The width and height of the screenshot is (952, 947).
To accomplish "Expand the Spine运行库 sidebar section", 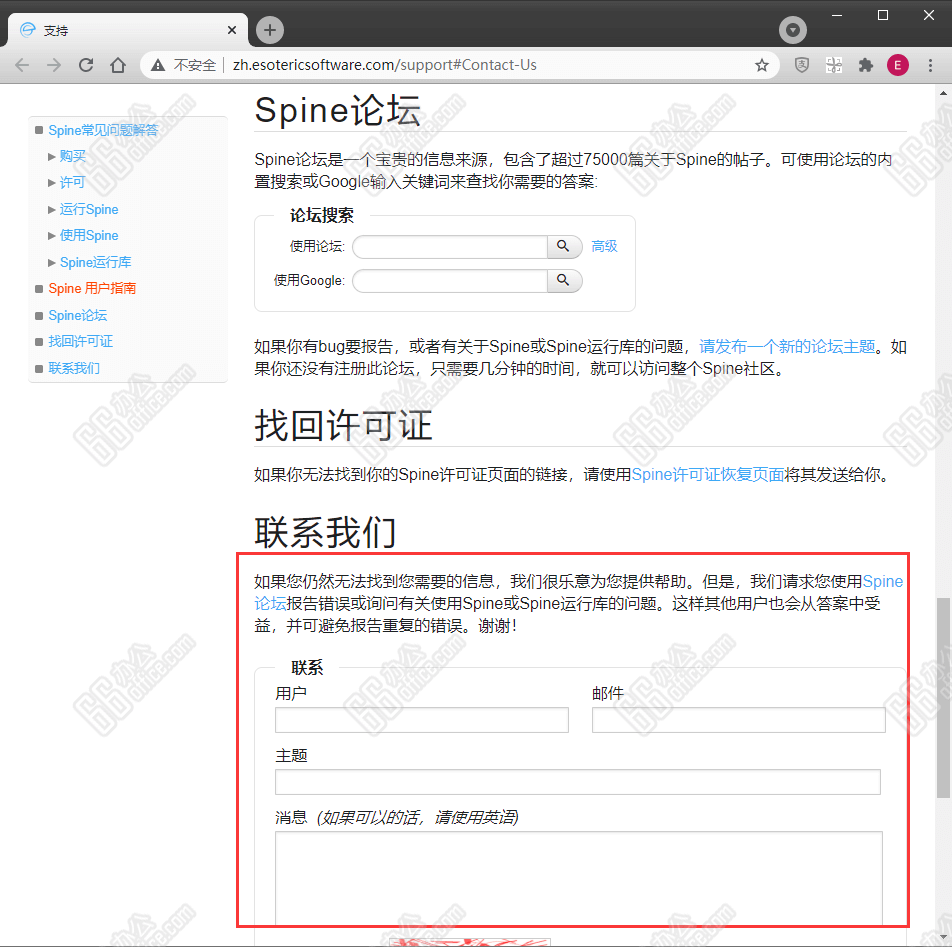I will (x=52, y=262).
